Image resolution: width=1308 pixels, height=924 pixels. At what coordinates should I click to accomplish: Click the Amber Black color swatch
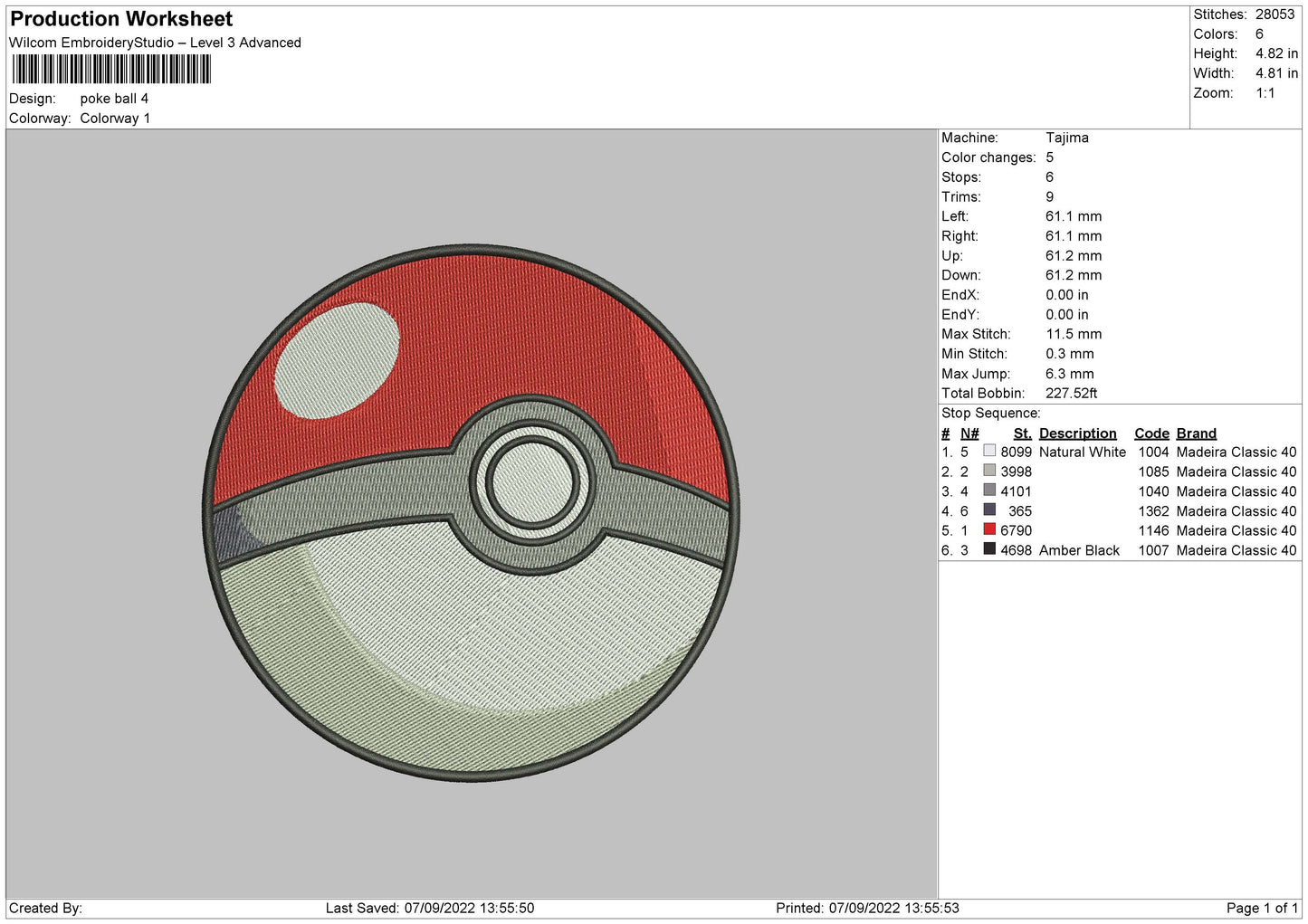click(989, 549)
